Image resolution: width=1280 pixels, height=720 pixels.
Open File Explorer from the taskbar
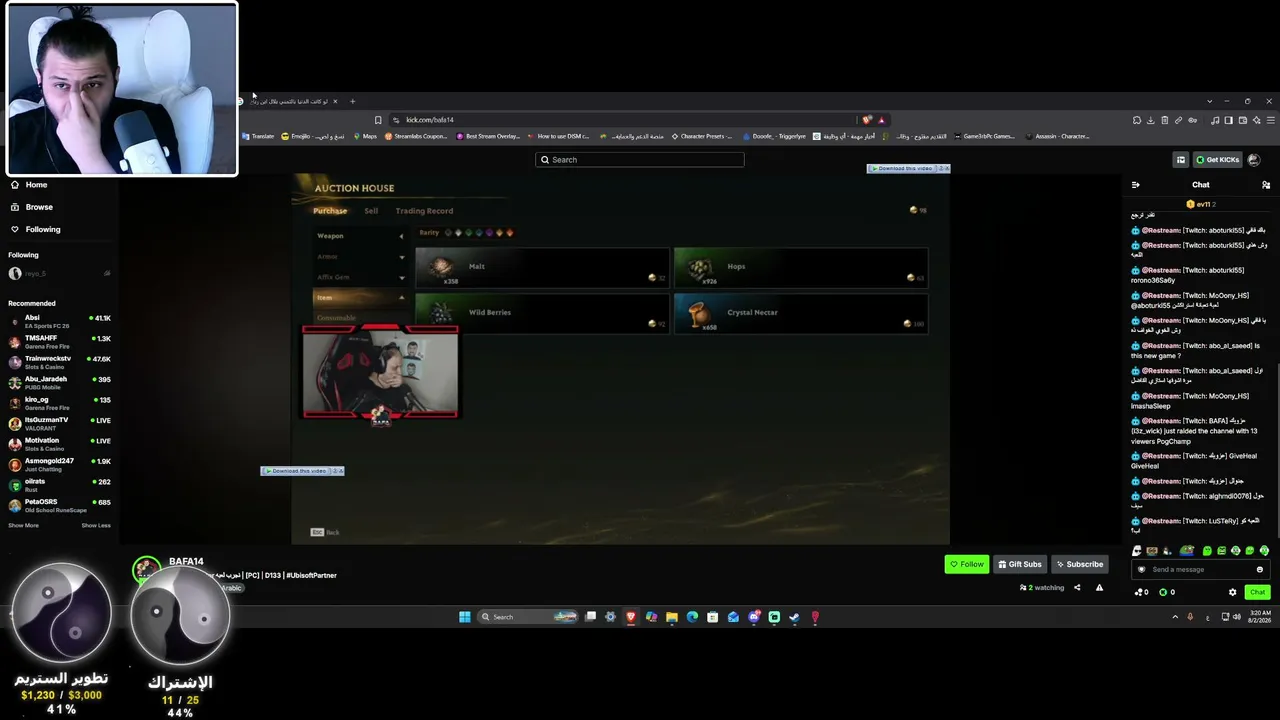(672, 617)
